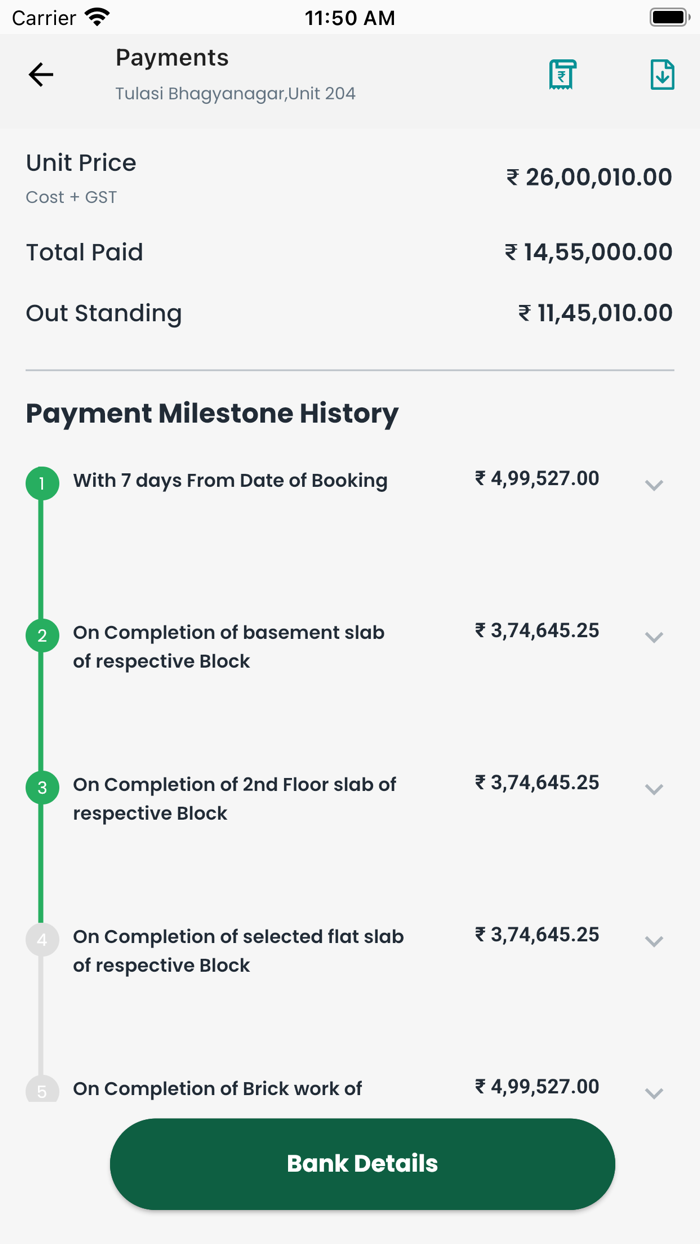Screen dimensions: 700x1244
Task: Tap the grey step 4 circle
Action: (x=42, y=940)
